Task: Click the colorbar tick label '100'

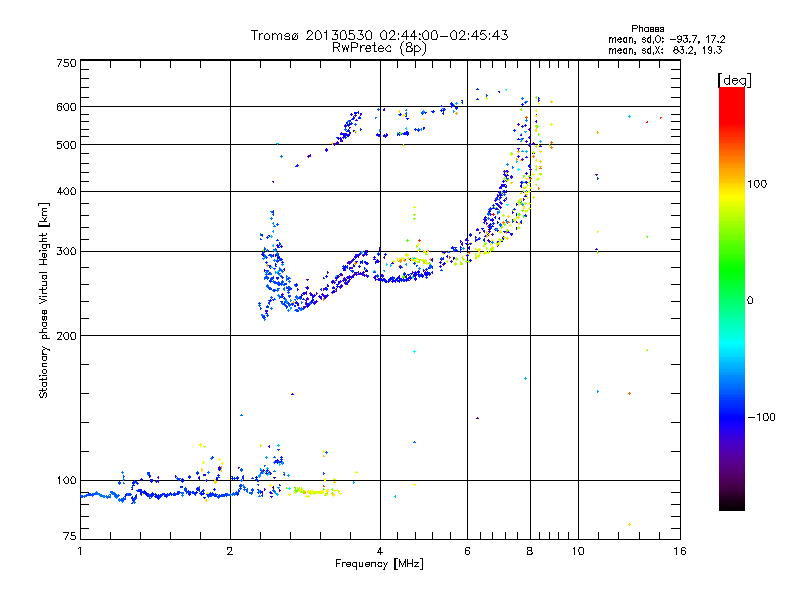Action: point(757,184)
